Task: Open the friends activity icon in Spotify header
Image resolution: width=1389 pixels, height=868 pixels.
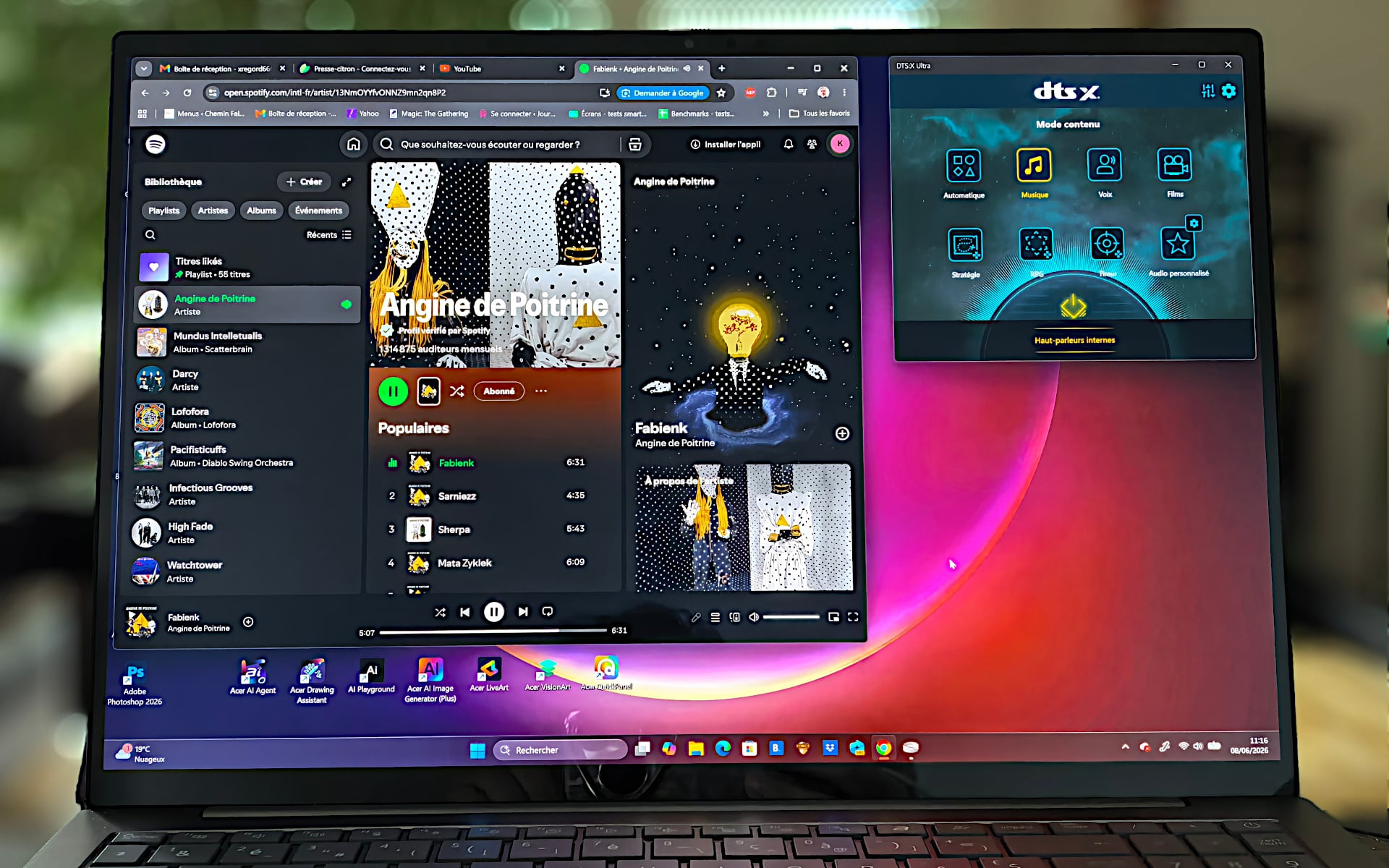Action: click(x=812, y=144)
